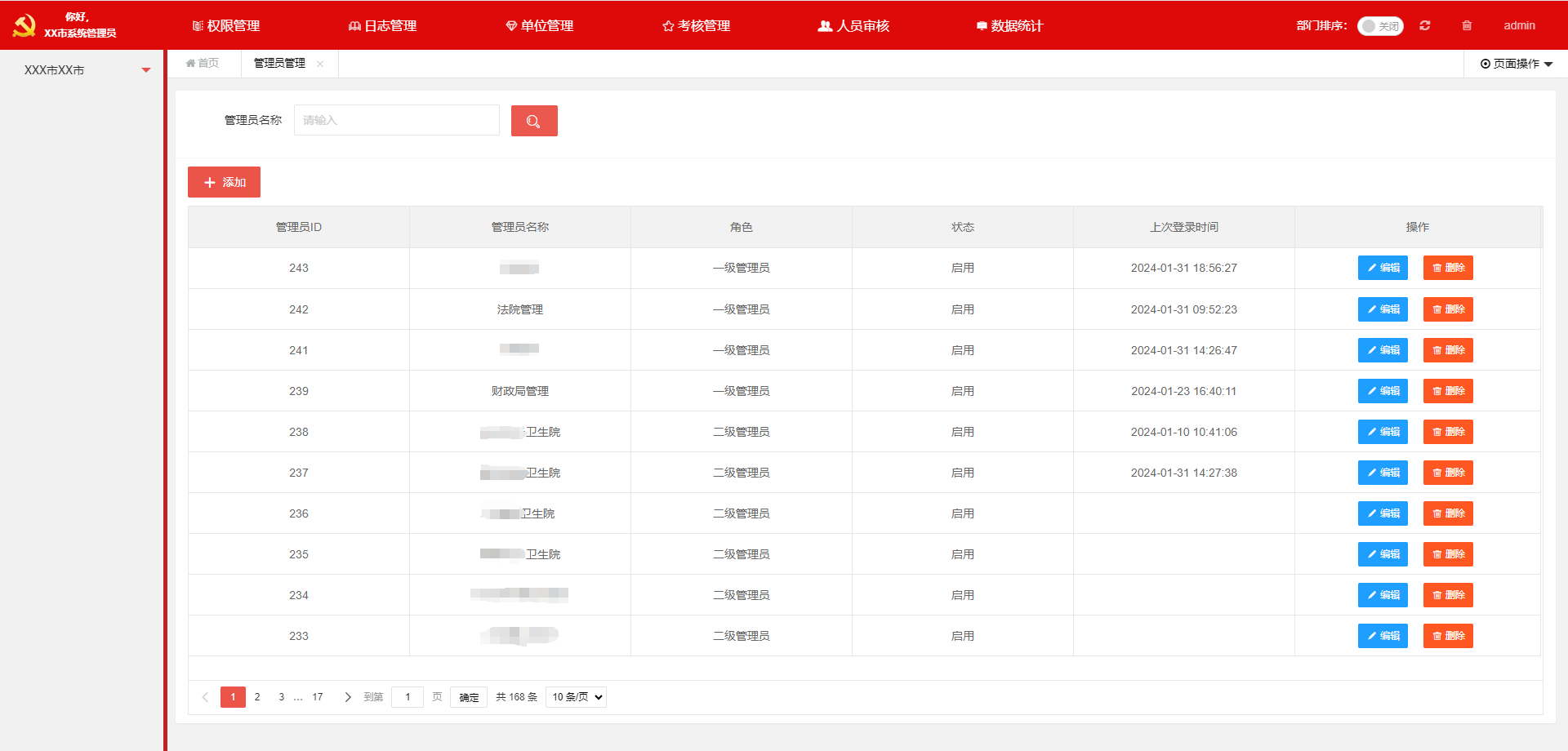Expand the XXX市XX市 tree node
Screen dimensions: 1568x751
pyautogui.click(x=146, y=70)
